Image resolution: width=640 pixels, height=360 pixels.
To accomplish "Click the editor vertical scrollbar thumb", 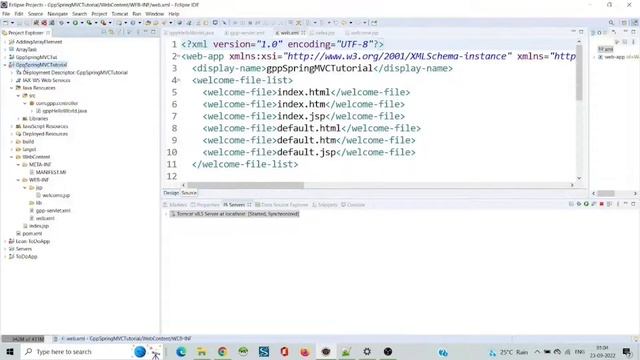I will coord(579,72).
